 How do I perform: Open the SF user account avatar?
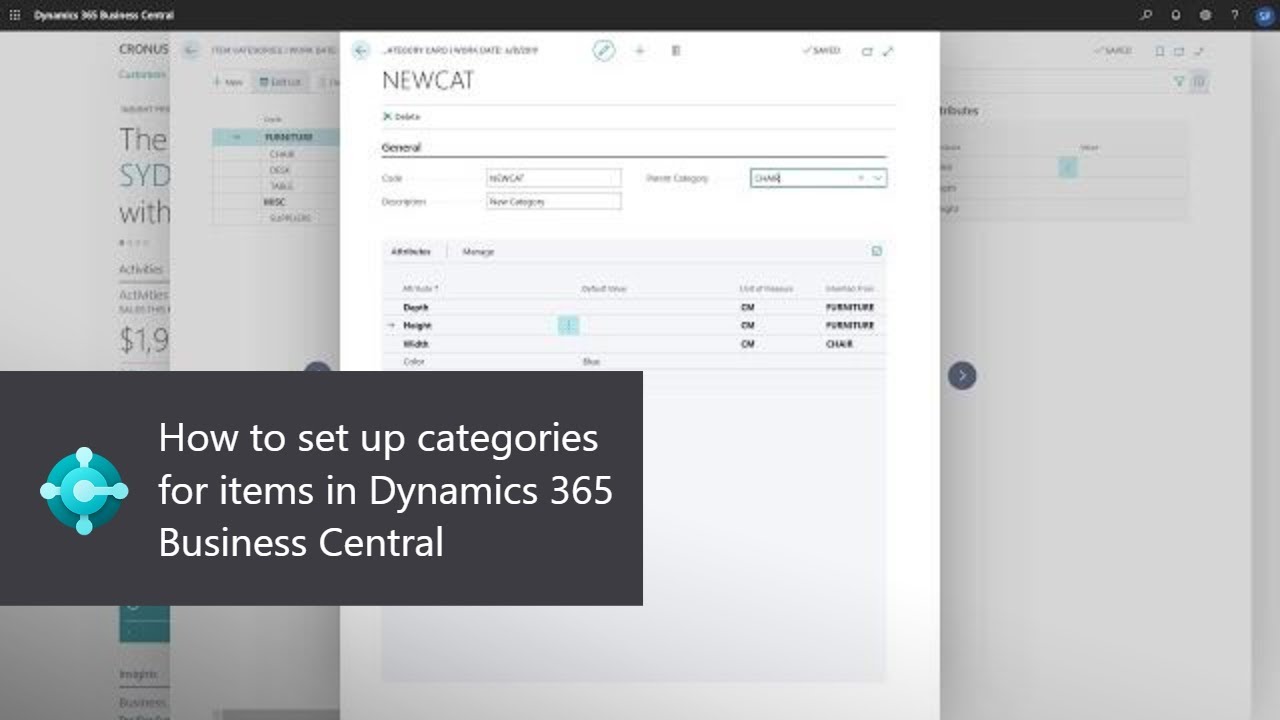coord(1263,15)
